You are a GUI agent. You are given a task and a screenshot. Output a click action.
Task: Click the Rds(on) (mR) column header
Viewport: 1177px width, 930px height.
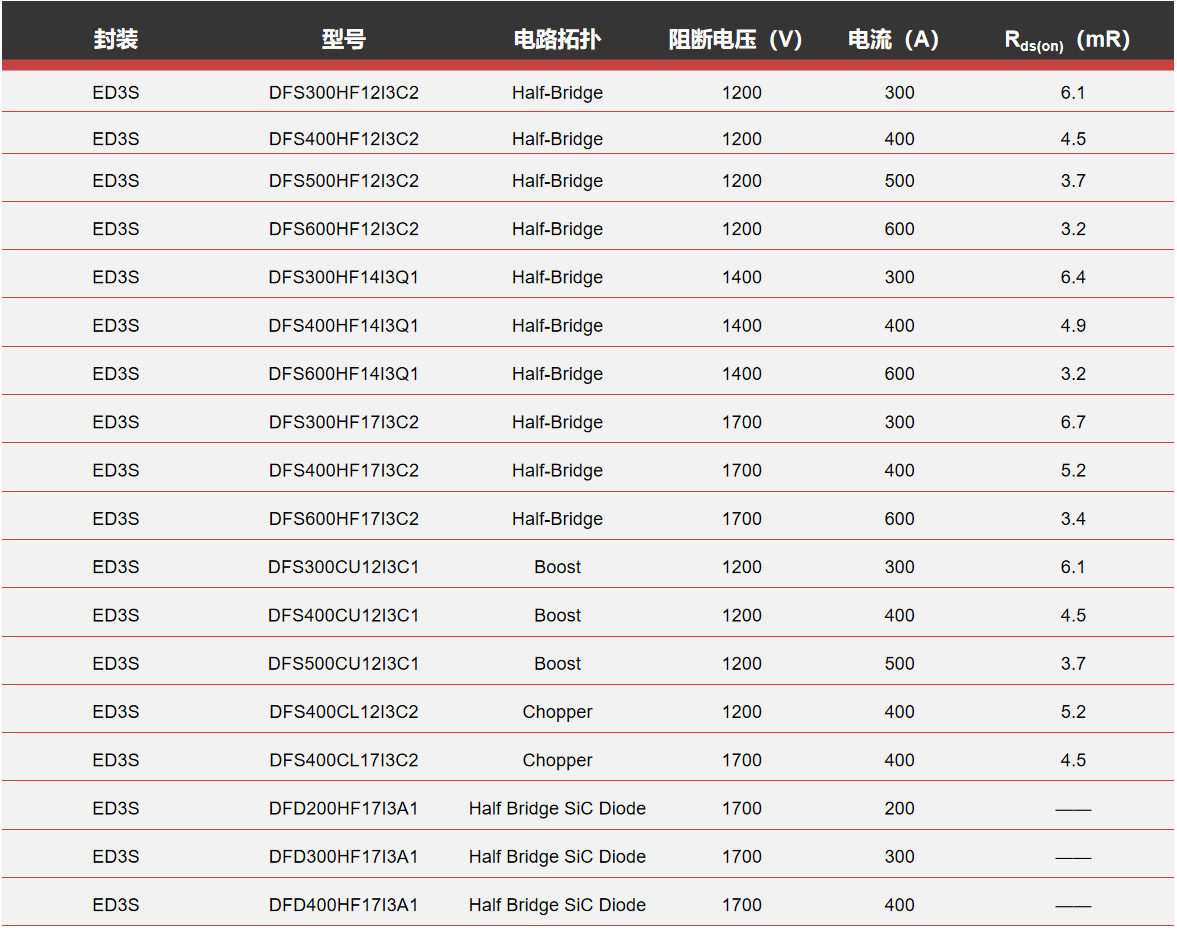(x=1067, y=40)
